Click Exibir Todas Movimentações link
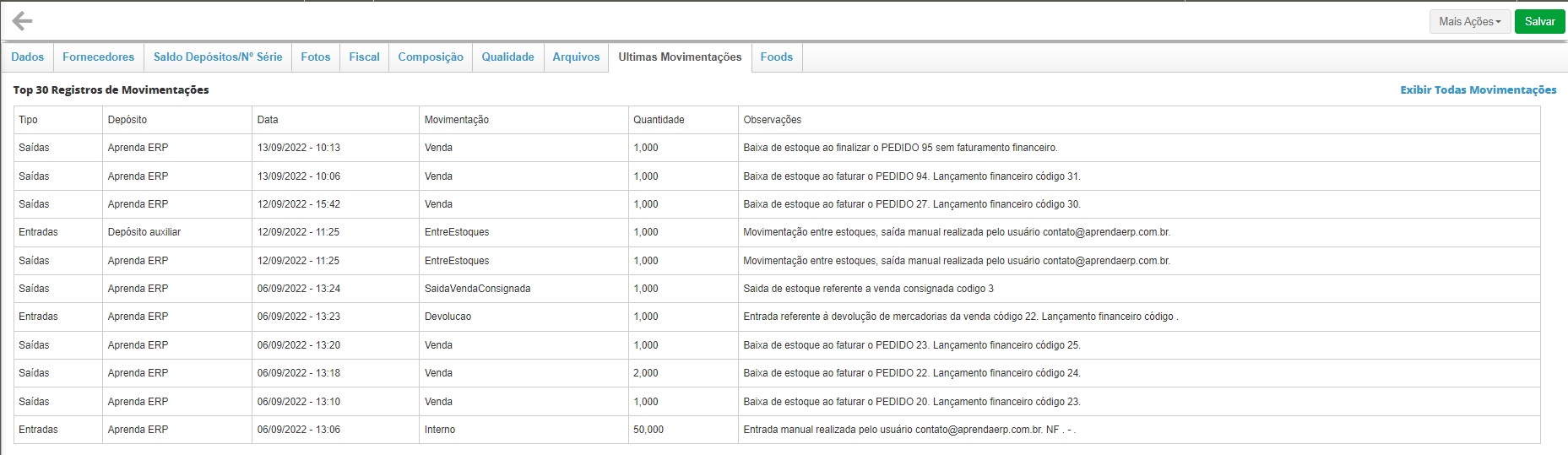Viewport: 1568px width, 455px height. click(1478, 90)
